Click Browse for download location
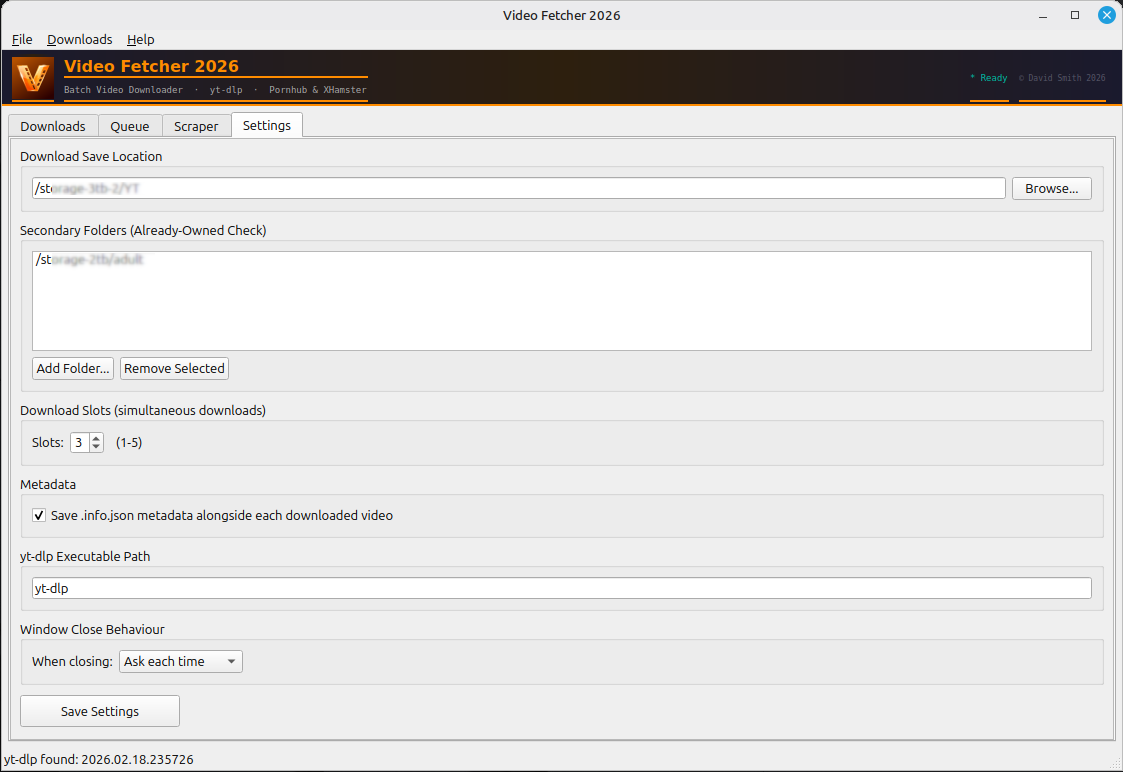Viewport: 1123px width, 772px height. pyautogui.click(x=1051, y=188)
